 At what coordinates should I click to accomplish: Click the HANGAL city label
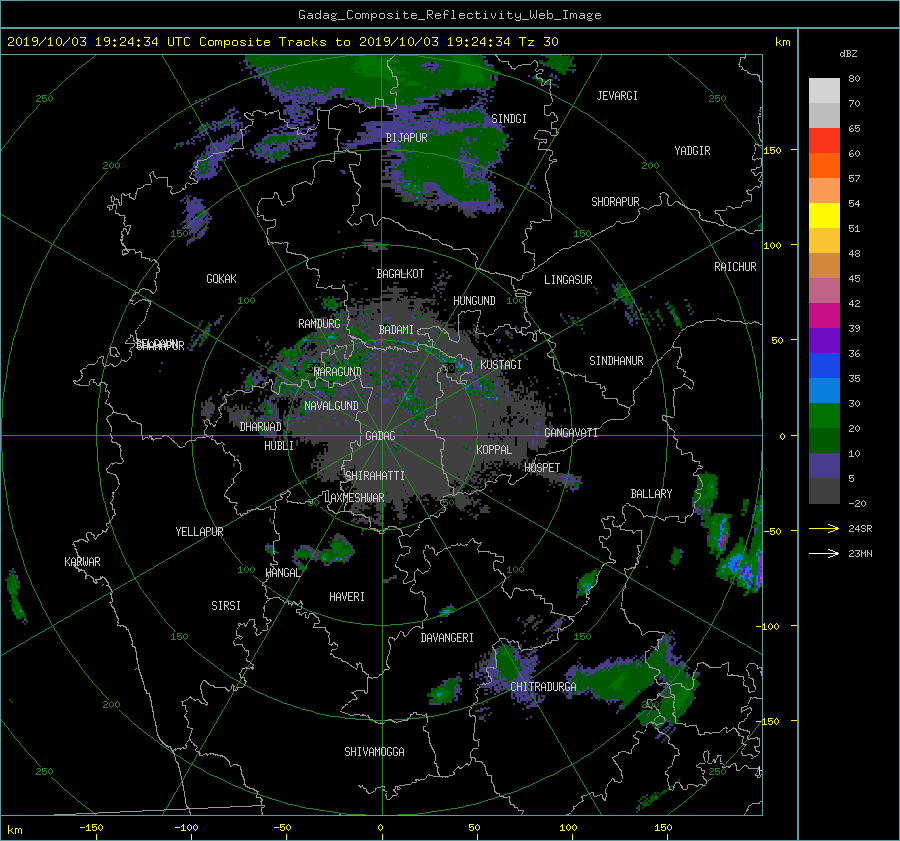pyautogui.click(x=282, y=573)
